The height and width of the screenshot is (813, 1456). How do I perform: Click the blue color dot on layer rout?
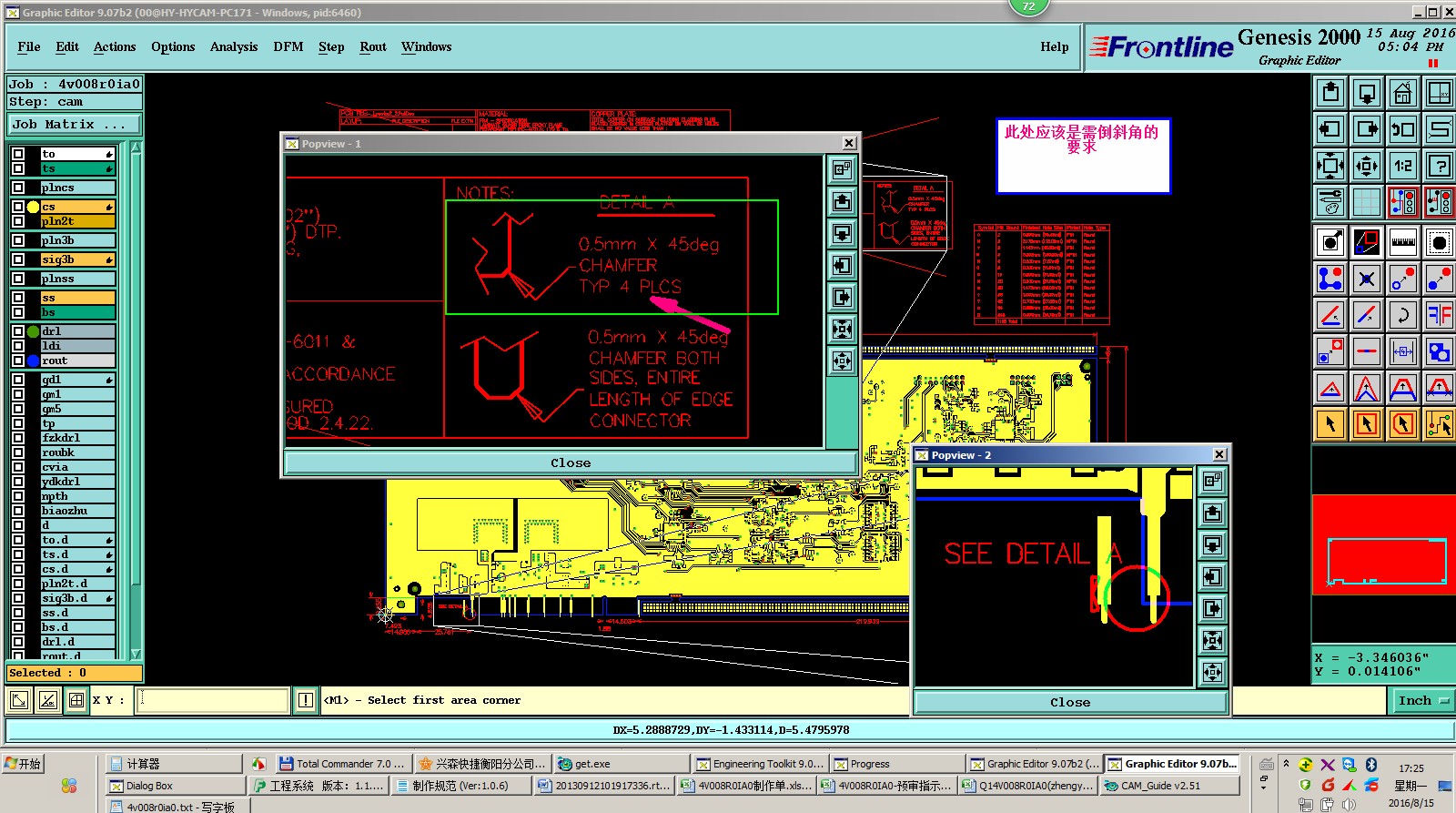click(33, 361)
